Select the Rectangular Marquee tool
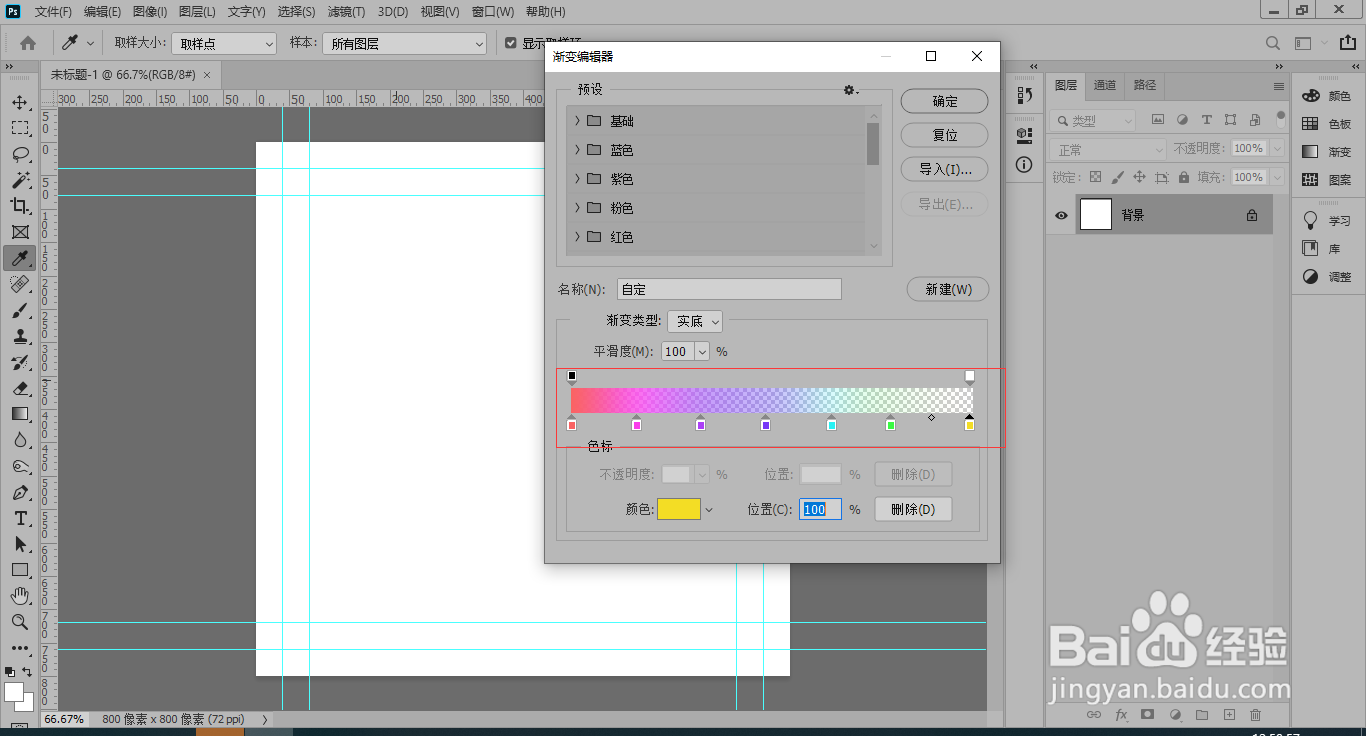This screenshot has width=1366, height=736. (x=20, y=128)
